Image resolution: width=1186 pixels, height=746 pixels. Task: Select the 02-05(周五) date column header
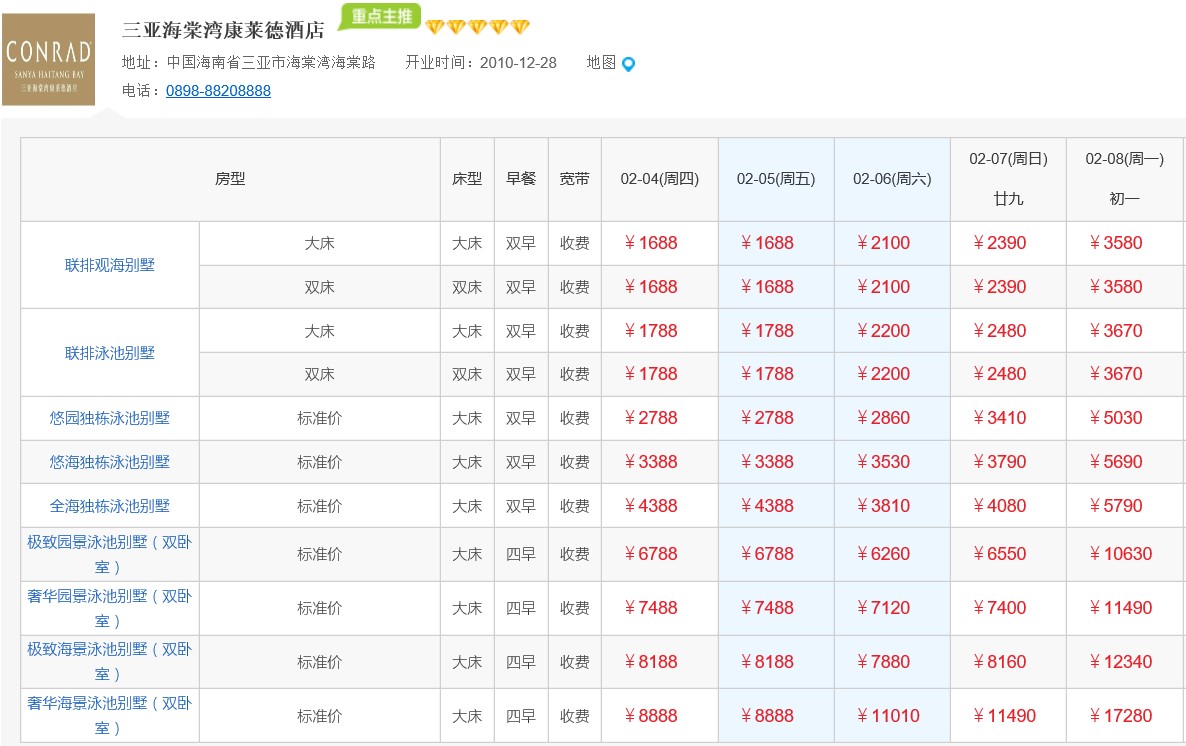(x=776, y=179)
